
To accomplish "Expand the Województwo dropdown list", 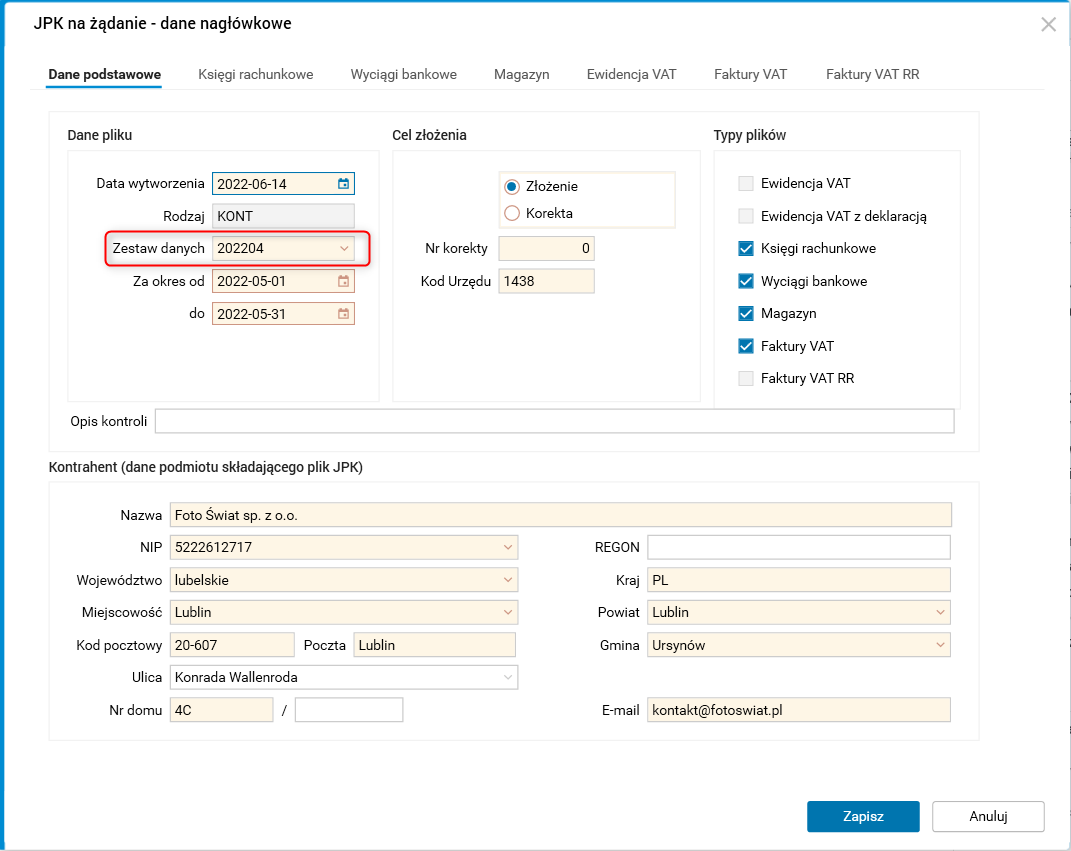I will pyautogui.click(x=507, y=580).
